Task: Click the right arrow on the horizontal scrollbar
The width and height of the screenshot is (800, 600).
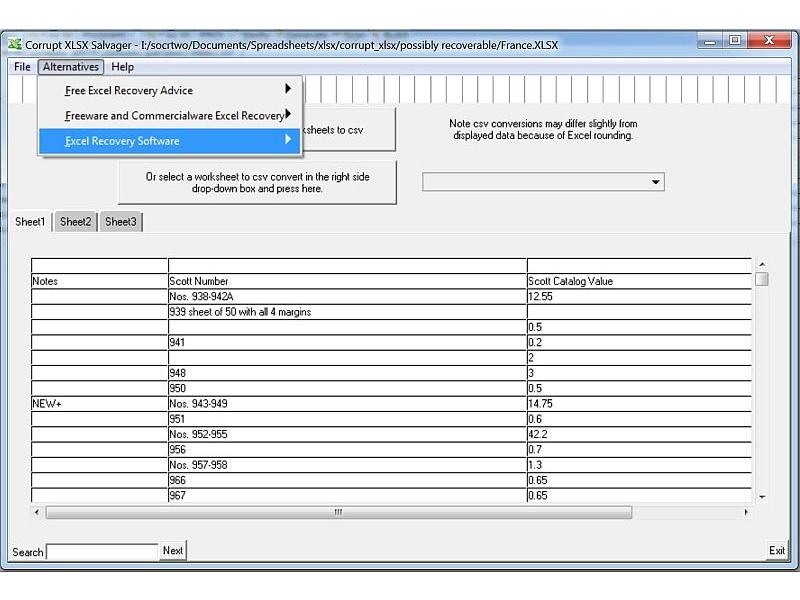Action: (744, 513)
